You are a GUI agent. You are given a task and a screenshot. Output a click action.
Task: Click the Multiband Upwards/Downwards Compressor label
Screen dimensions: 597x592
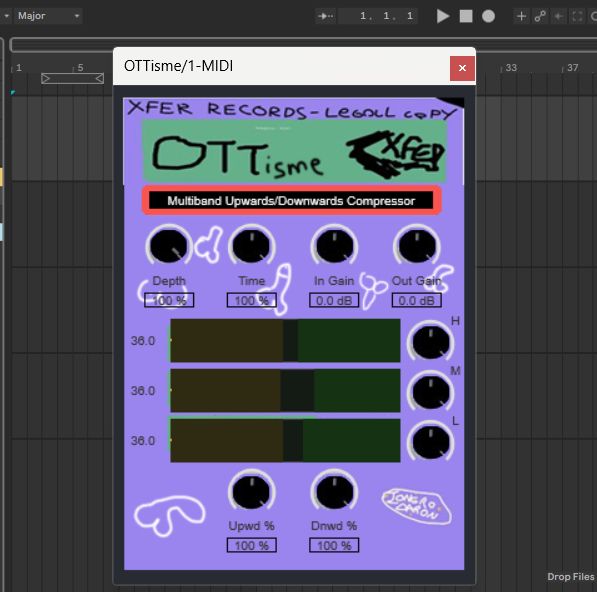[x=291, y=201]
